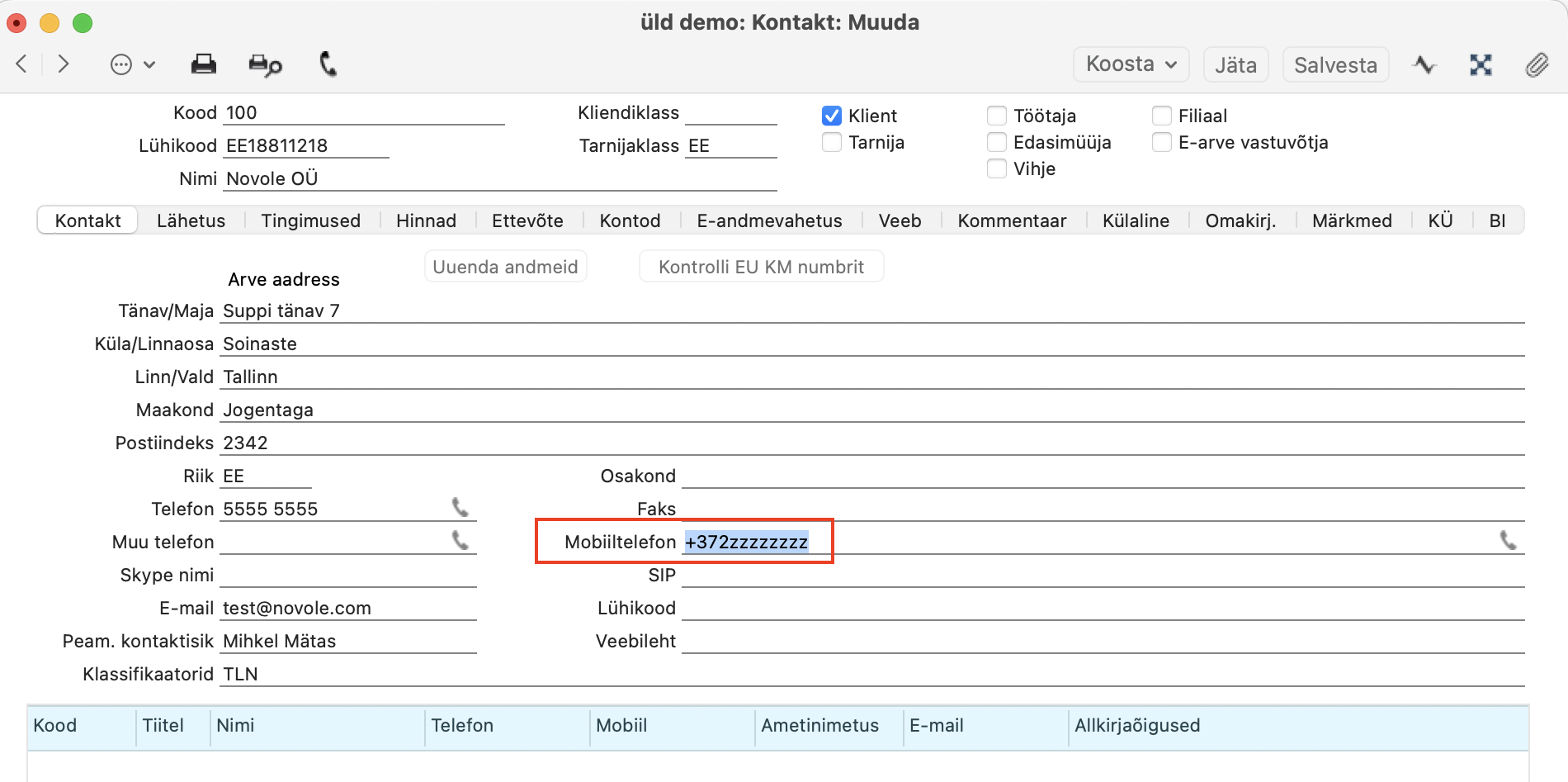Click the Kontrolli EU KM numbrit button
Screen dimensions: 1568x782
[x=761, y=267]
